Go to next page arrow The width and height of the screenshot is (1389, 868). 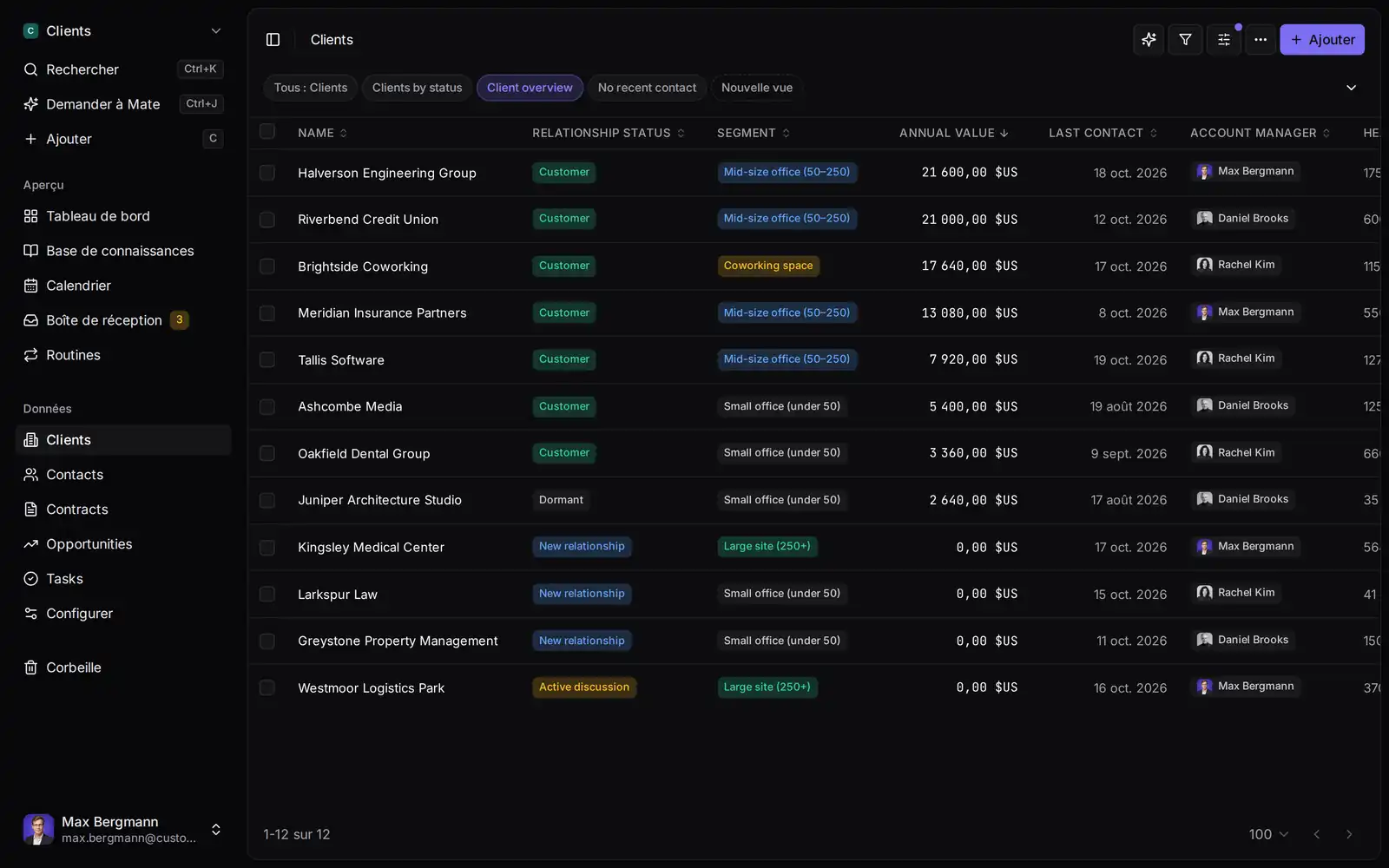click(1349, 834)
